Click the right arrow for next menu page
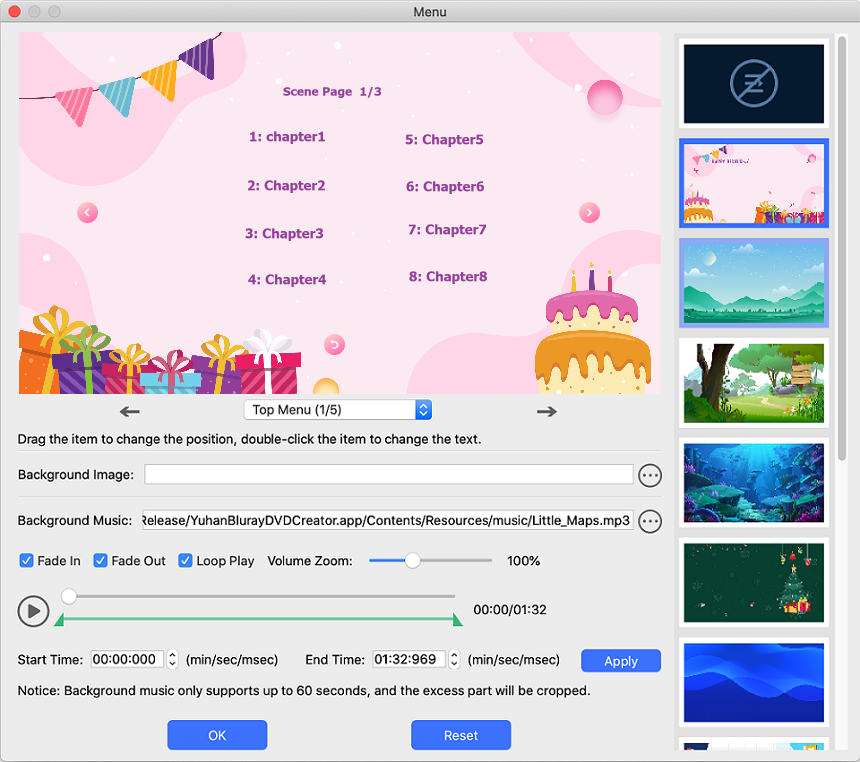This screenshot has height=762, width=860. [x=546, y=411]
